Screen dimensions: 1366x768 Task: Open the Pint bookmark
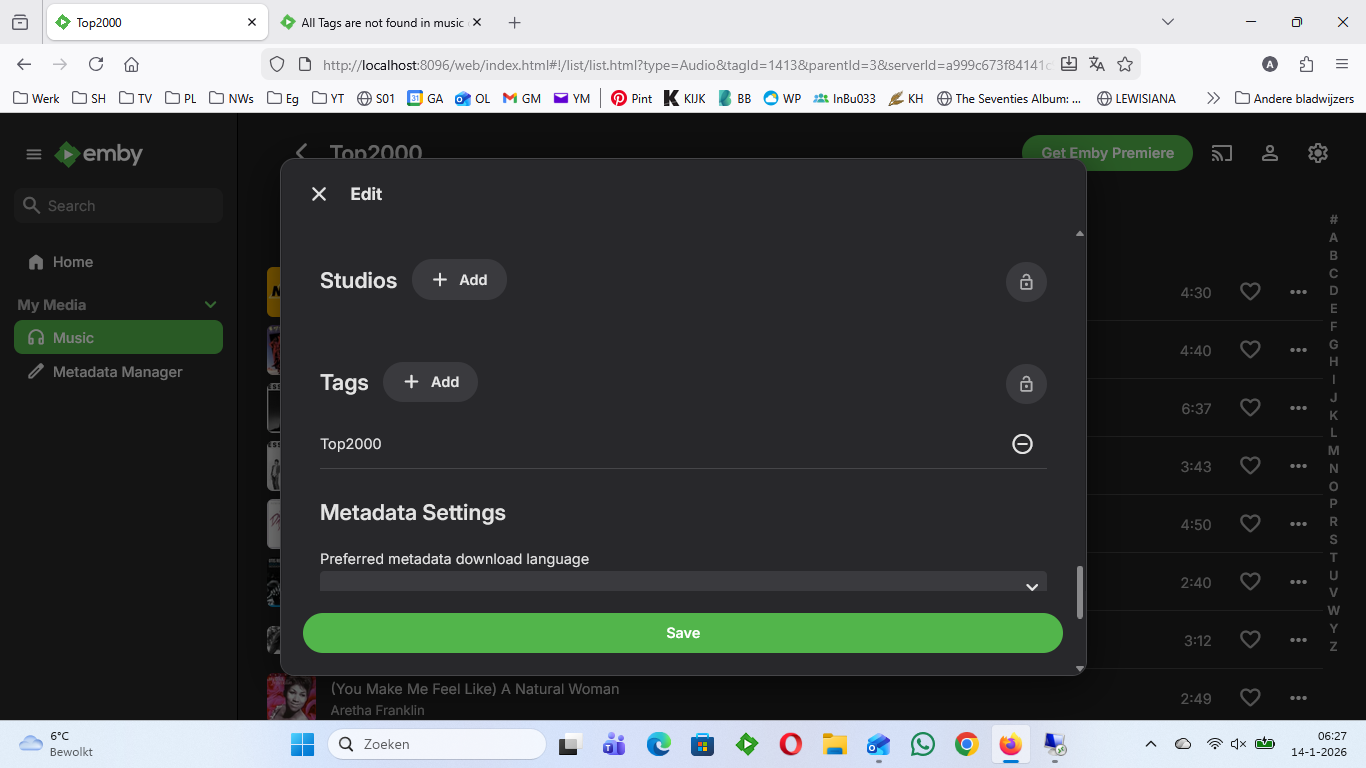point(631,98)
